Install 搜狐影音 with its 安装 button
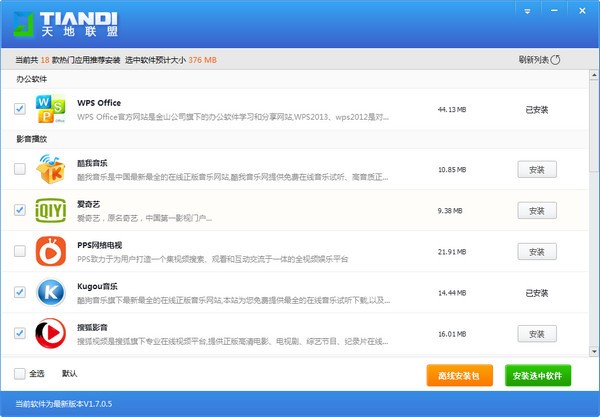600x417 pixels. point(537,334)
